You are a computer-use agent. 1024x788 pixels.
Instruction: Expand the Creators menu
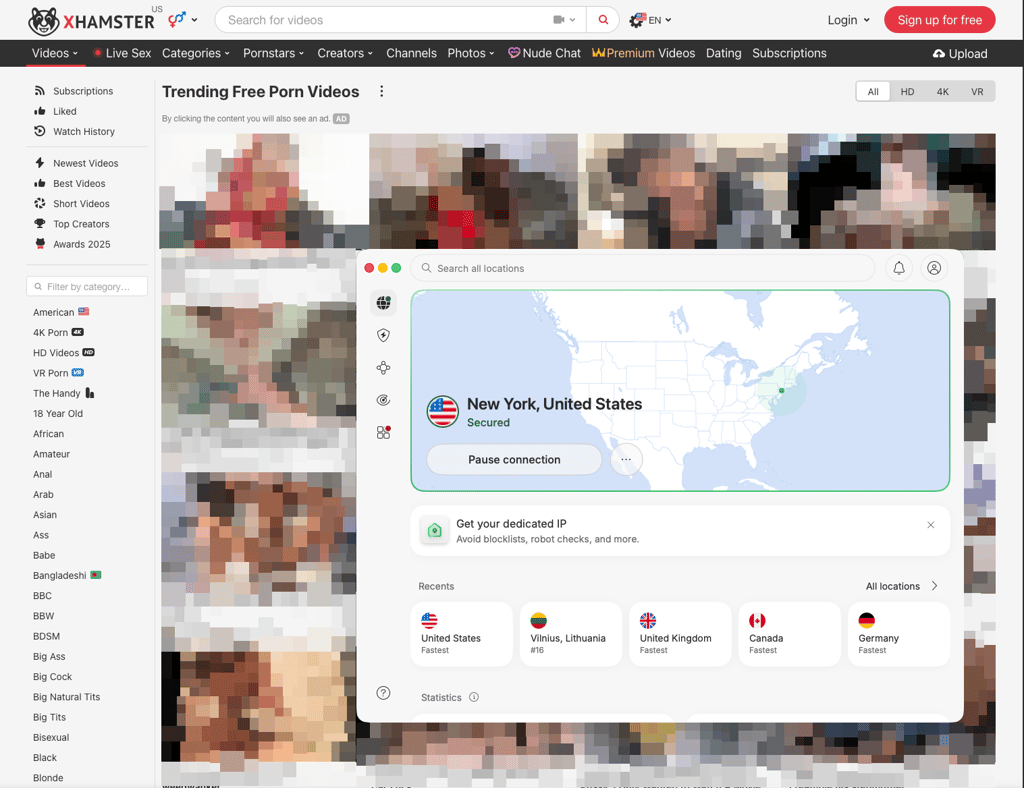pos(345,53)
